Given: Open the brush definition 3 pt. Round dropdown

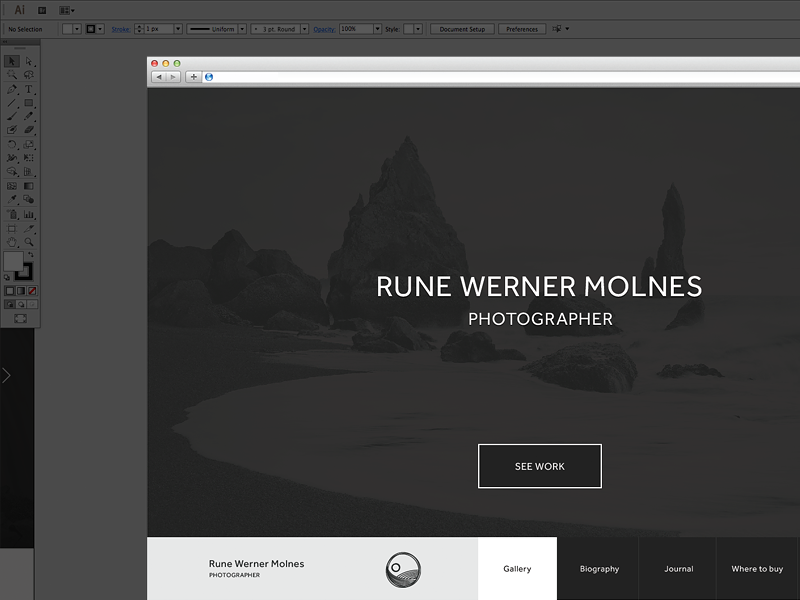Looking at the screenshot, I should [x=304, y=29].
